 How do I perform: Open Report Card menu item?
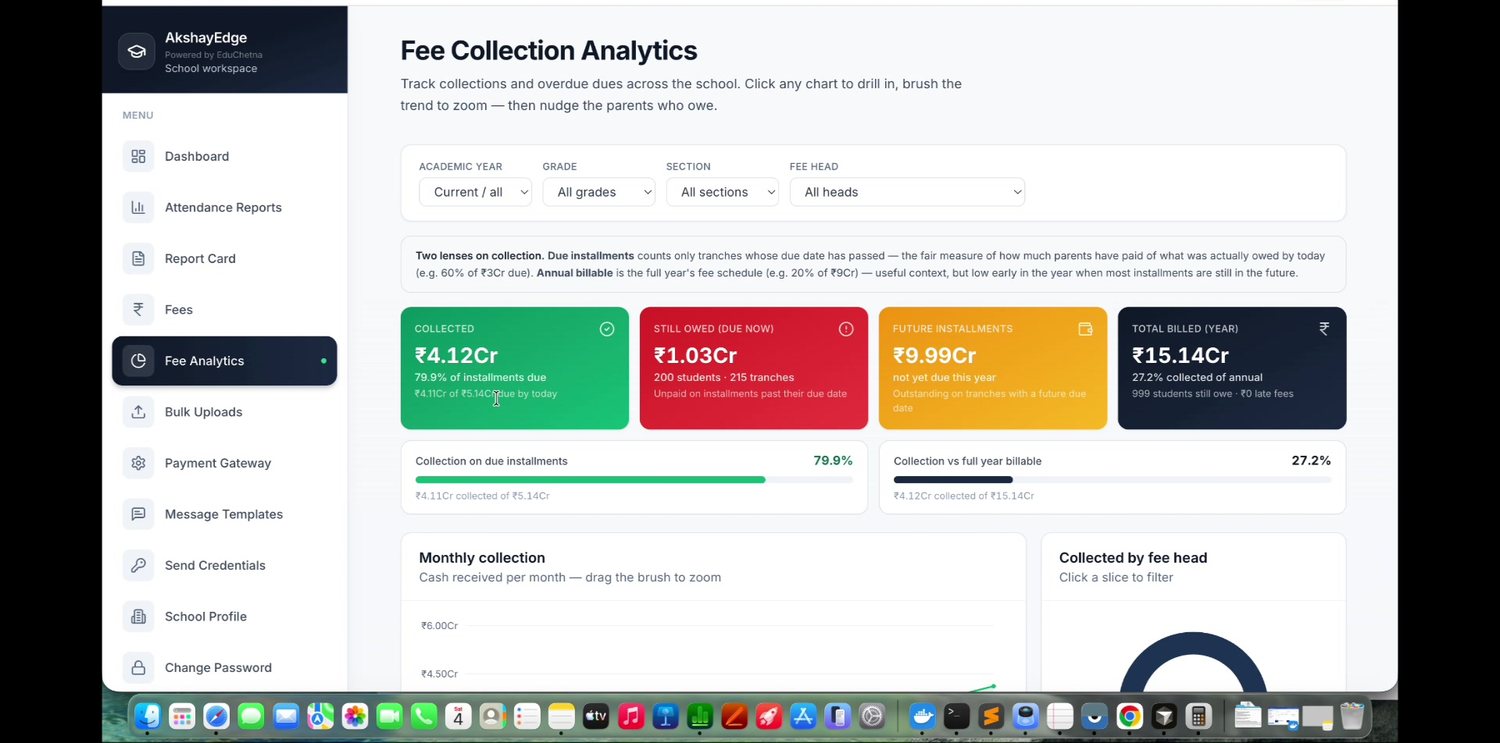pyautogui.click(x=224, y=258)
